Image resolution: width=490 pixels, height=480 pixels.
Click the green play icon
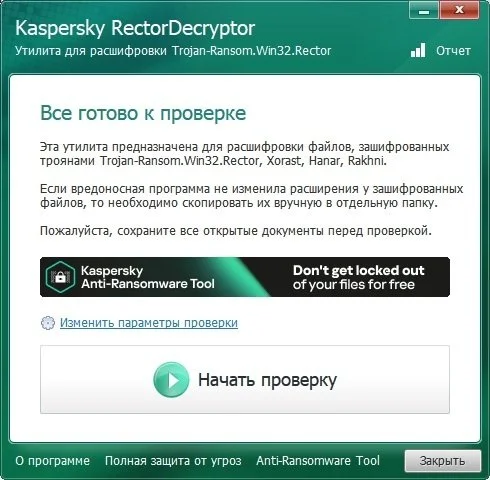click(171, 380)
